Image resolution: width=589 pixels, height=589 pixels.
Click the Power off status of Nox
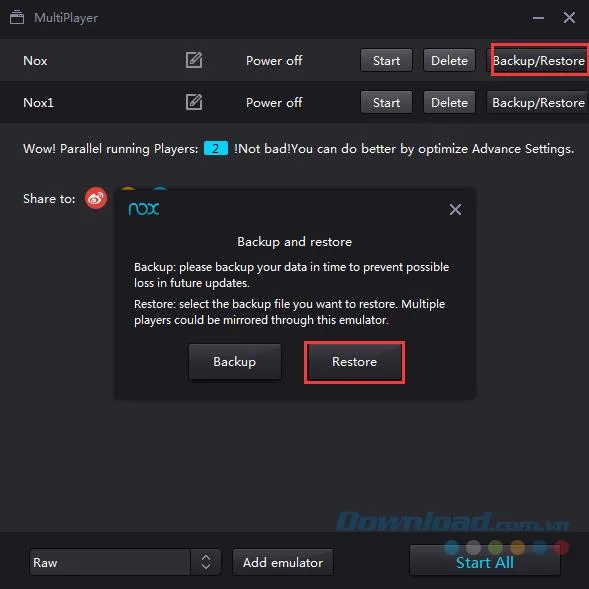click(x=274, y=60)
